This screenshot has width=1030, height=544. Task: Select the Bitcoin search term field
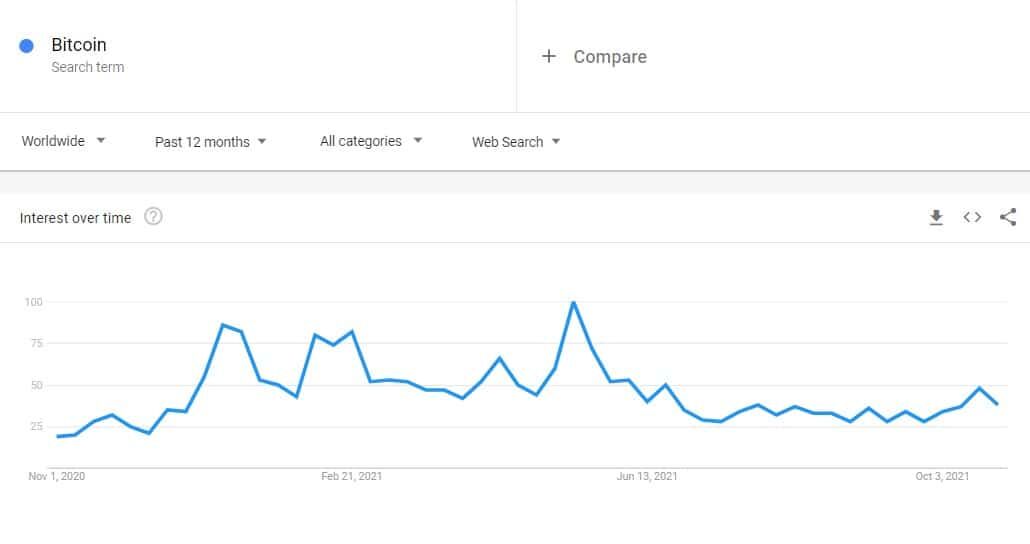[x=79, y=45]
